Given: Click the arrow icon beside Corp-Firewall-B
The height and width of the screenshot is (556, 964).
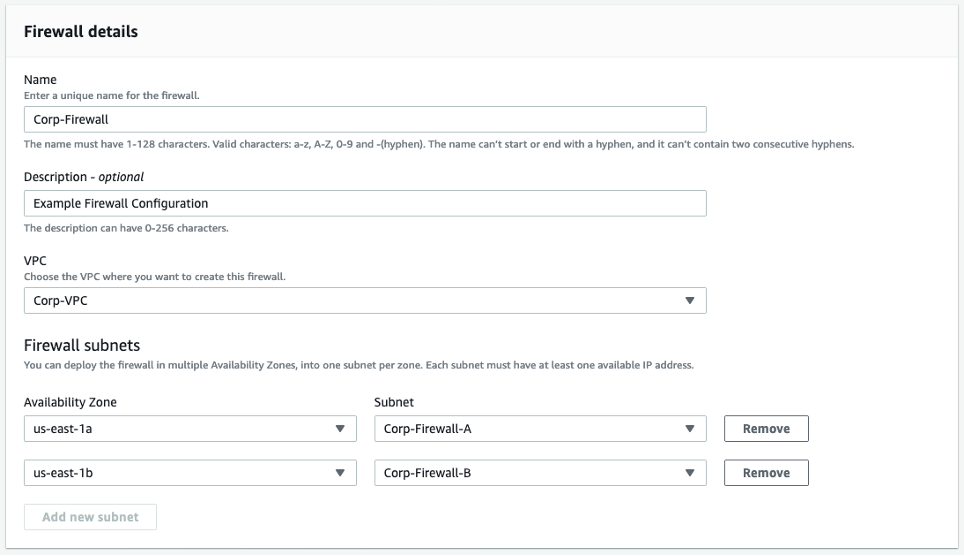Looking at the screenshot, I should [689, 473].
